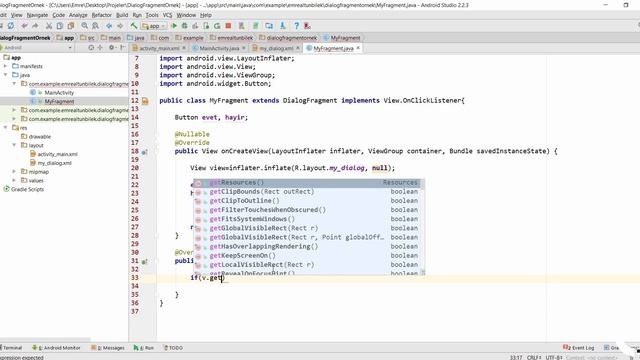Switch to the activity_main.xml editor tab
Screen dimensions: 640x360
pyautogui.click(x=159, y=48)
